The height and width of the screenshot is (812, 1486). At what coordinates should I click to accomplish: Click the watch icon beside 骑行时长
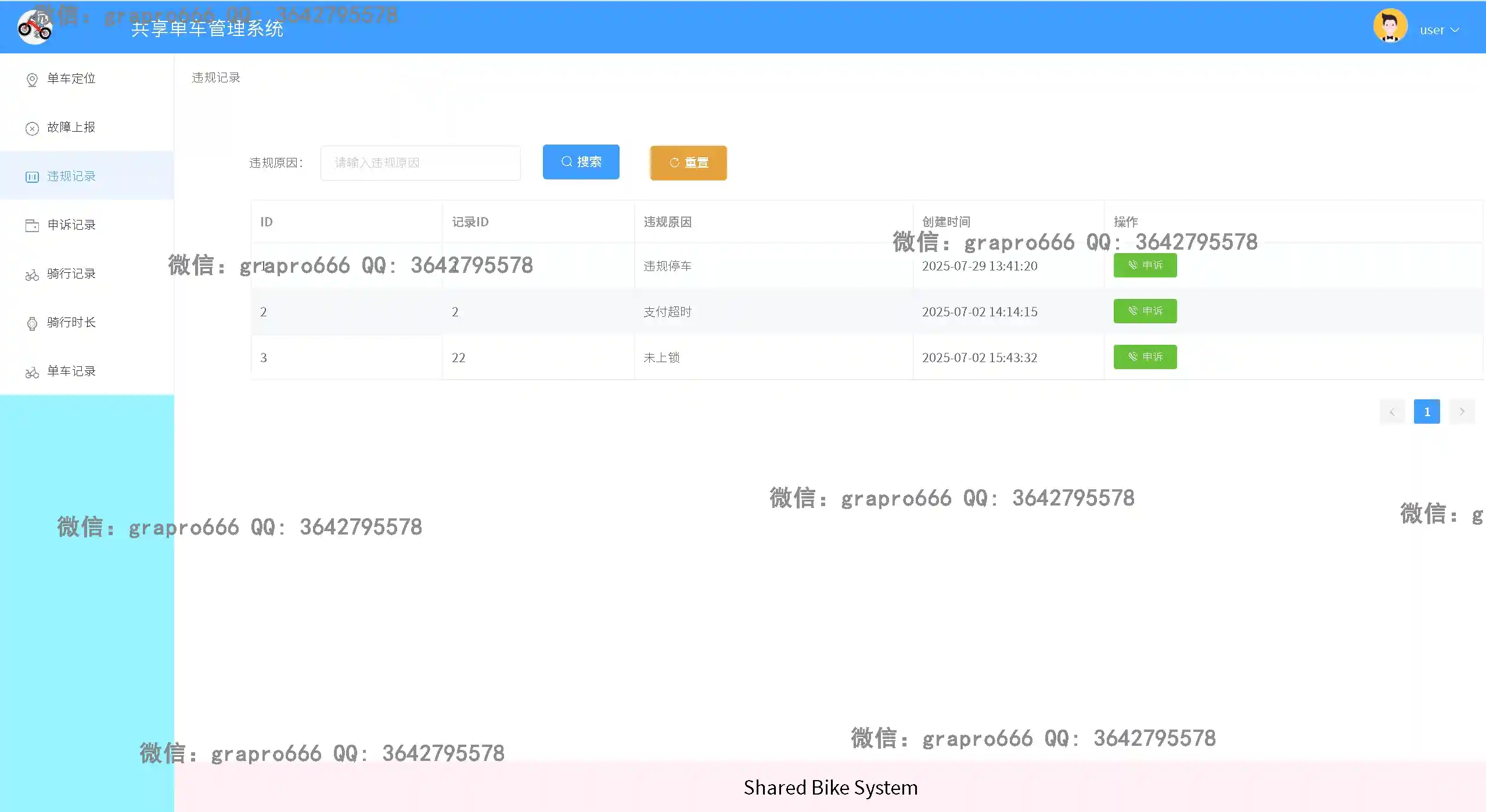tap(32, 323)
